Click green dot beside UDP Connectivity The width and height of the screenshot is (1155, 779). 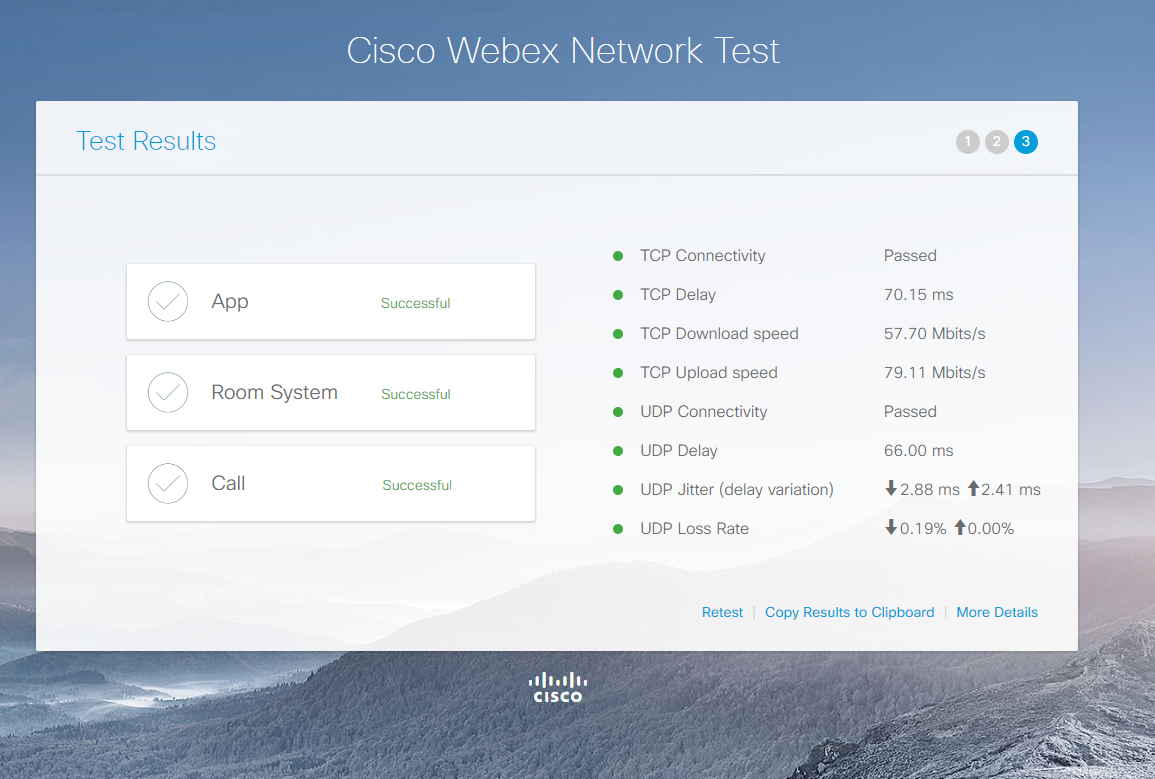pos(618,412)
